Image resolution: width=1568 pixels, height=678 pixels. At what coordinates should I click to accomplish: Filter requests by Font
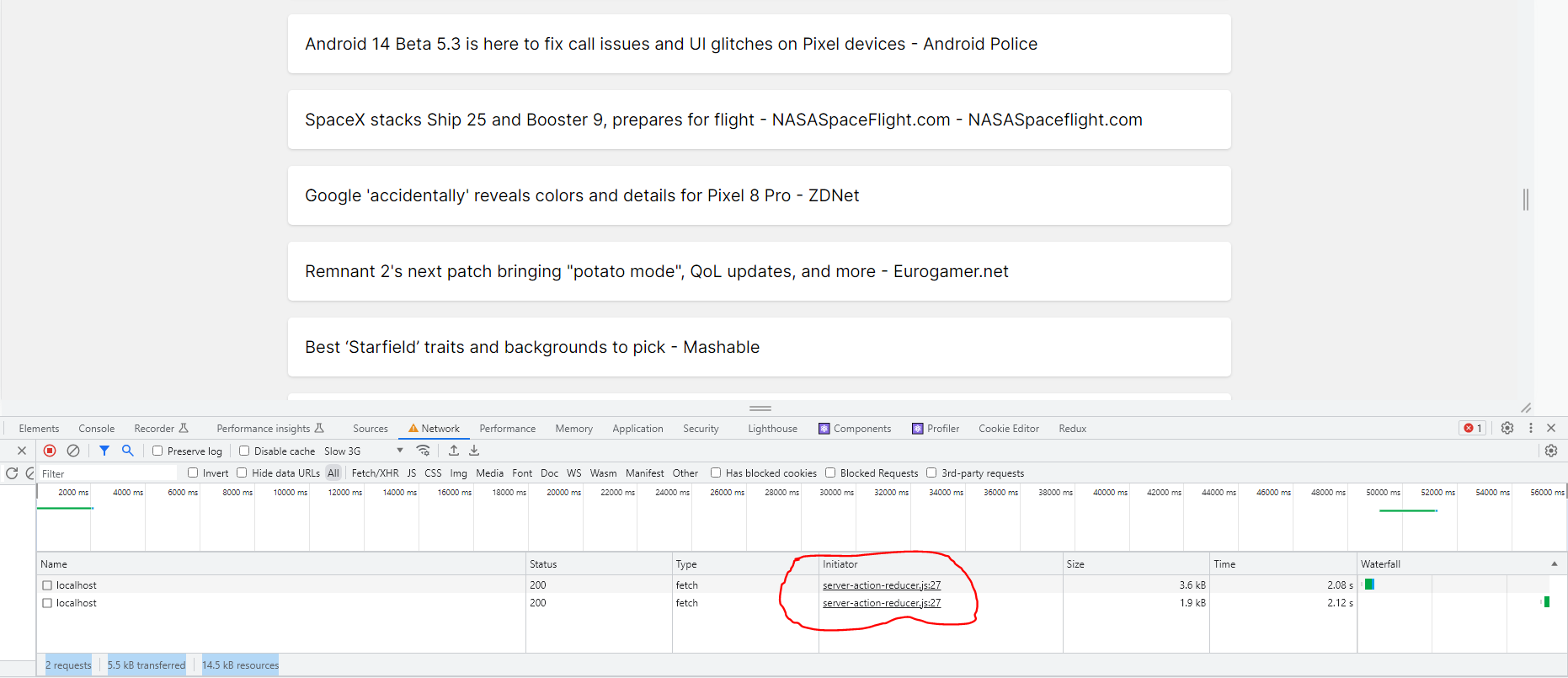pyautogui.click(x=522, y=473)
